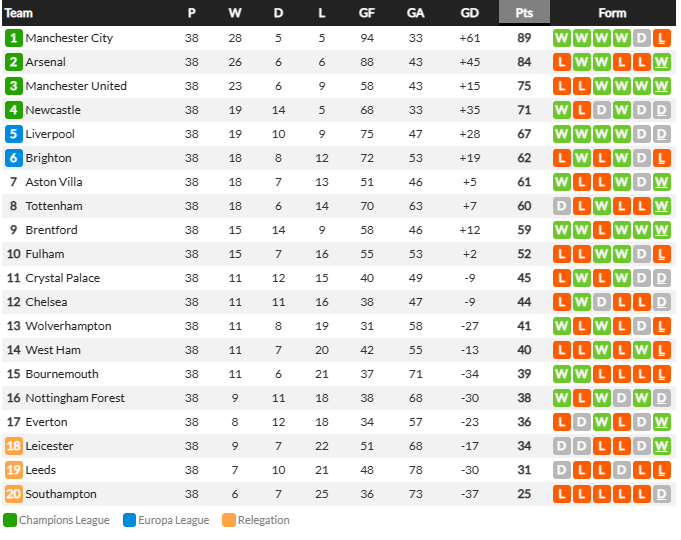Open the Nottingham Forest team link
The width and height of the screenshot is (681, 540).
75,398
